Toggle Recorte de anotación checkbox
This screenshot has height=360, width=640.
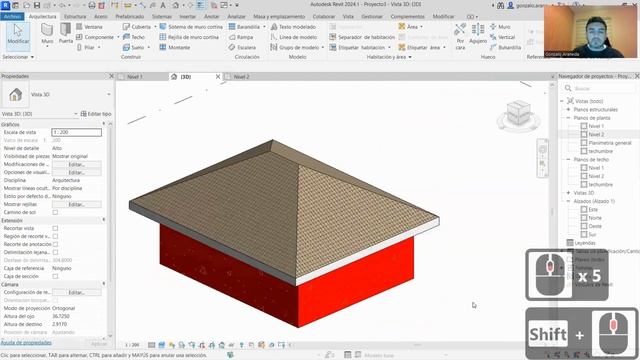pos(55,244)
